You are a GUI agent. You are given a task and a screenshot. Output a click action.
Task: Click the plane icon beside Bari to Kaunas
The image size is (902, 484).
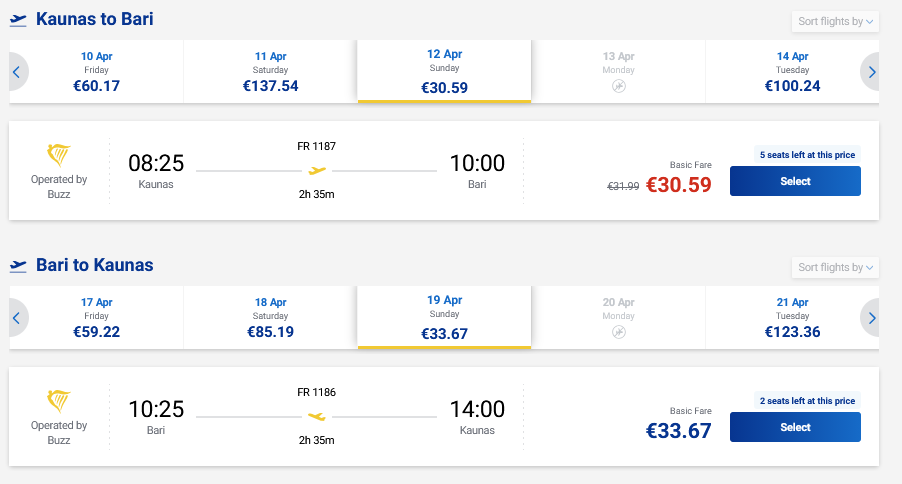[x=18, y=266]
